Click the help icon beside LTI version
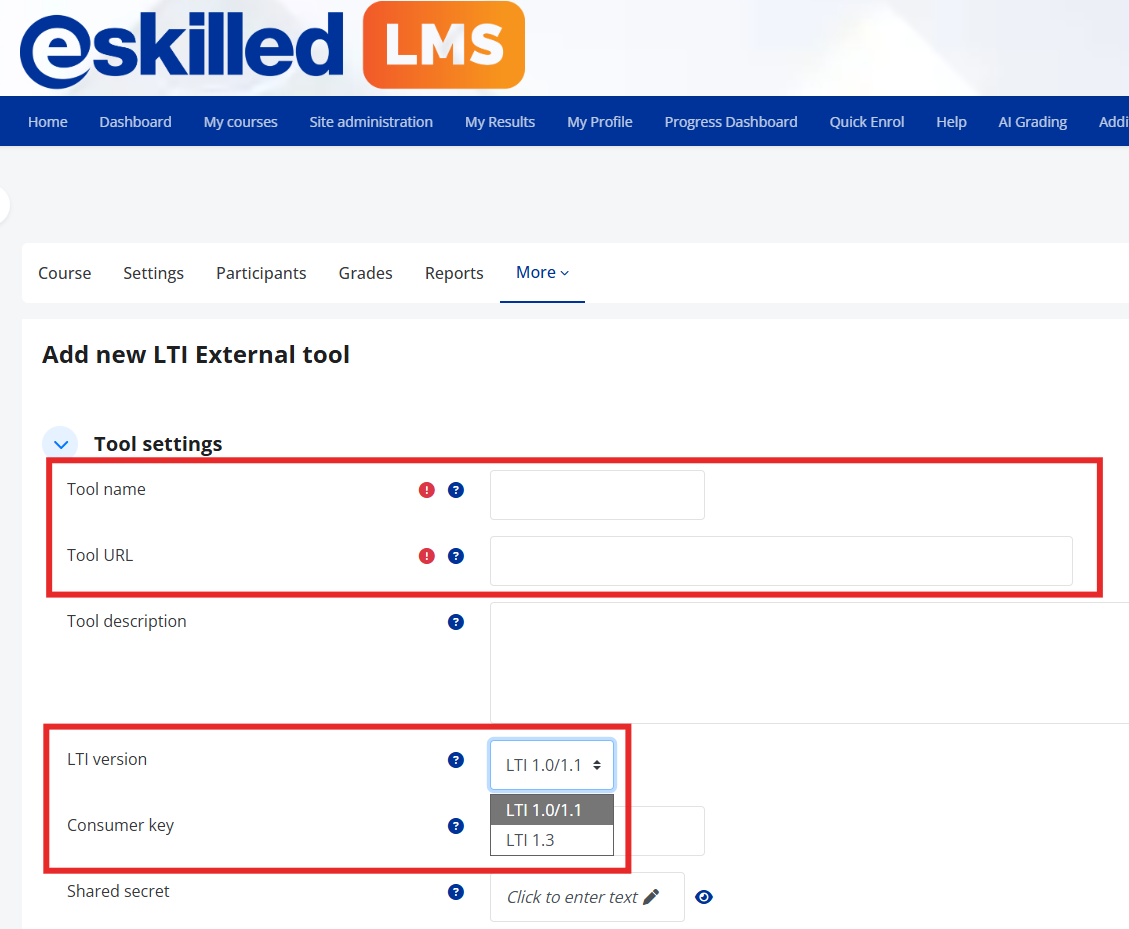Screen dimensions: 1129x929 [456, 760]
